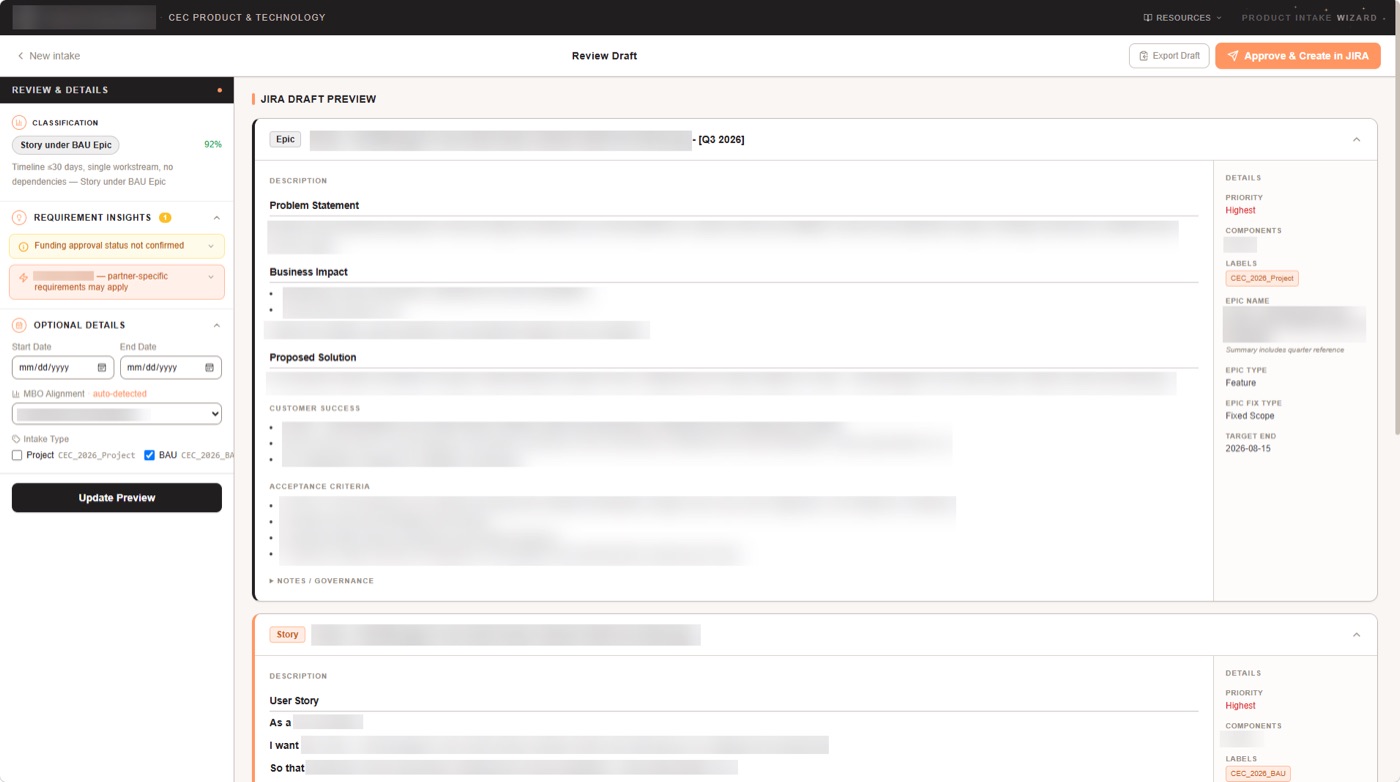
Task: Click the clipboard icon on Export Draft
Action: 1144,56
